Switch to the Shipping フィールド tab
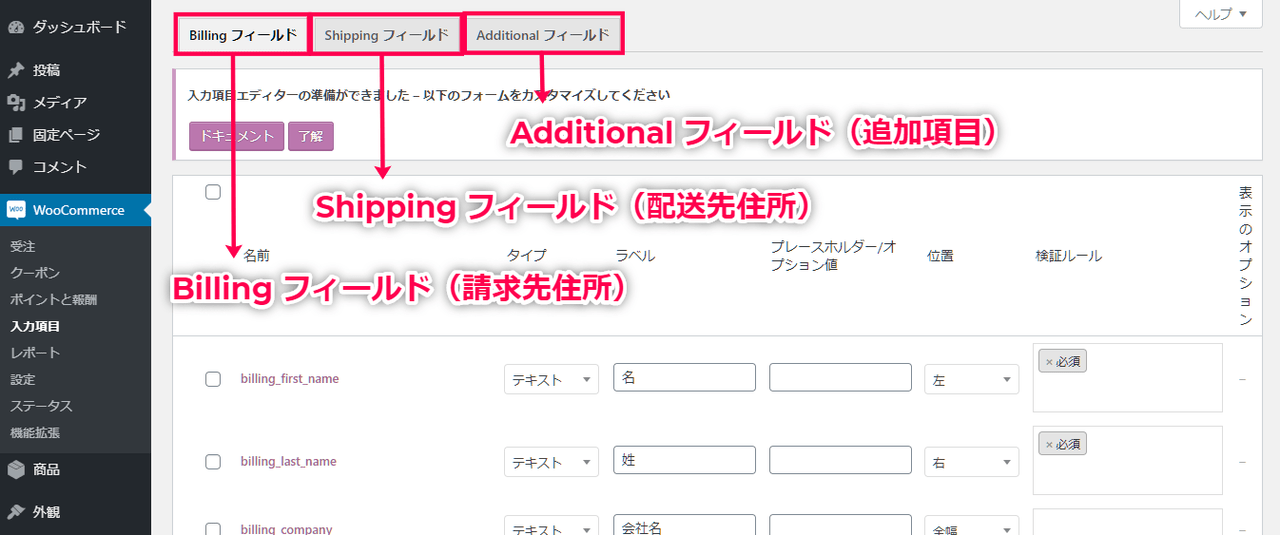The image size is (1280, 535). 386,35
